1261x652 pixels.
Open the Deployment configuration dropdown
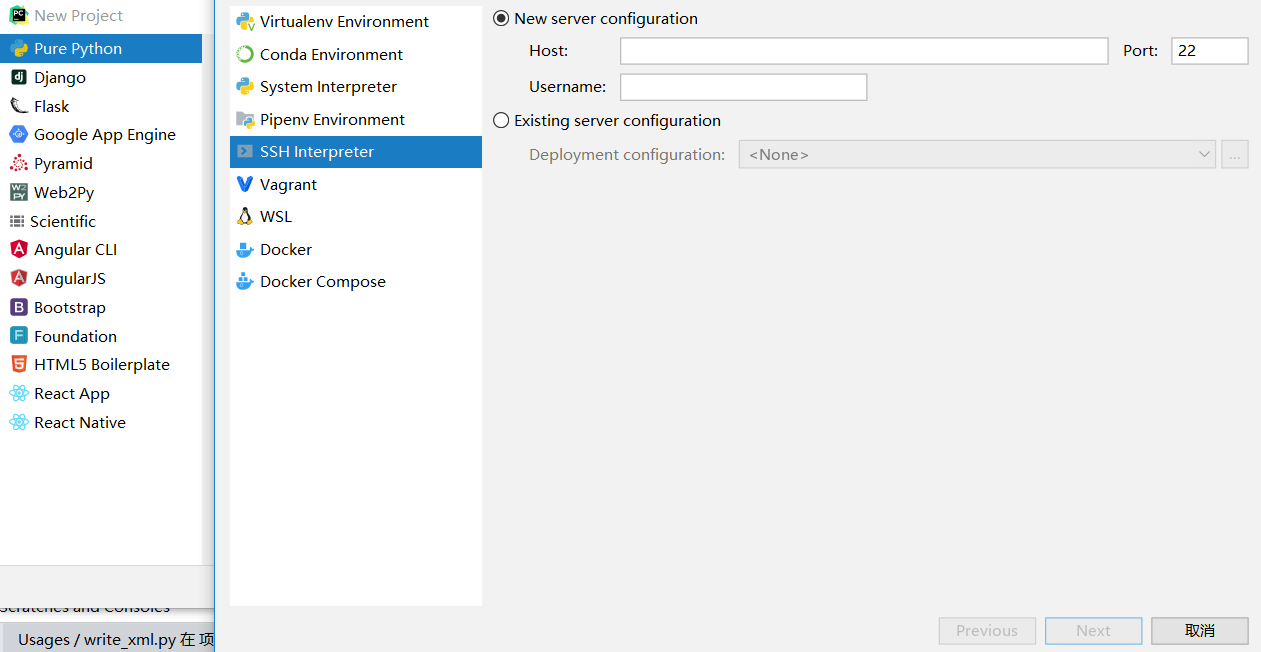point(977,154)
